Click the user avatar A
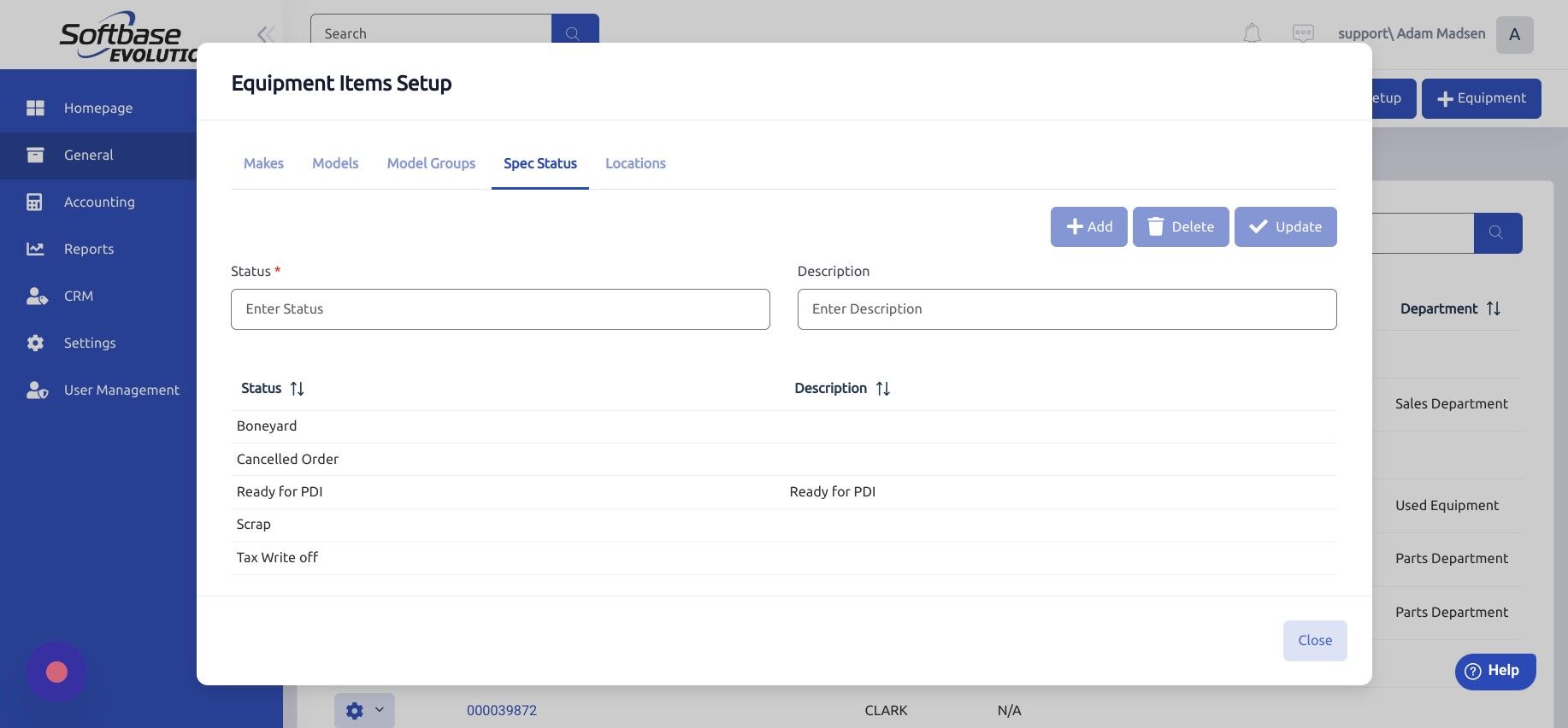Viewport: 1568px width, 728px height. [1514, 34]
